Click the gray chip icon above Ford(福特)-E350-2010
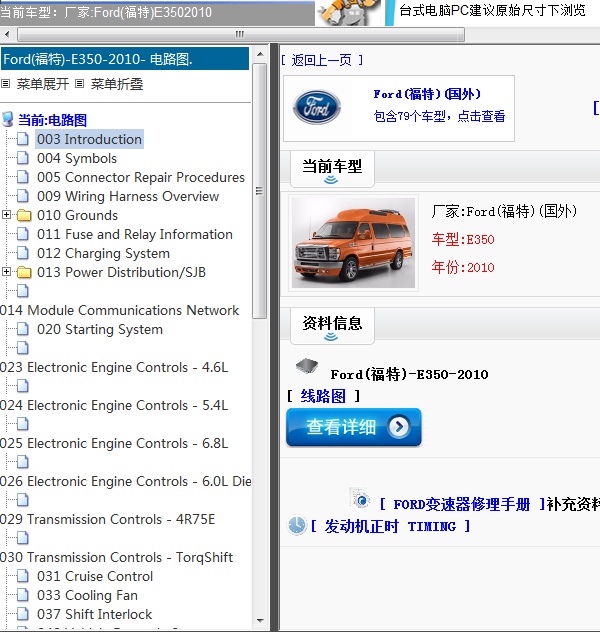The width and height of the screenshot is (600, 632). click(307, 366)
